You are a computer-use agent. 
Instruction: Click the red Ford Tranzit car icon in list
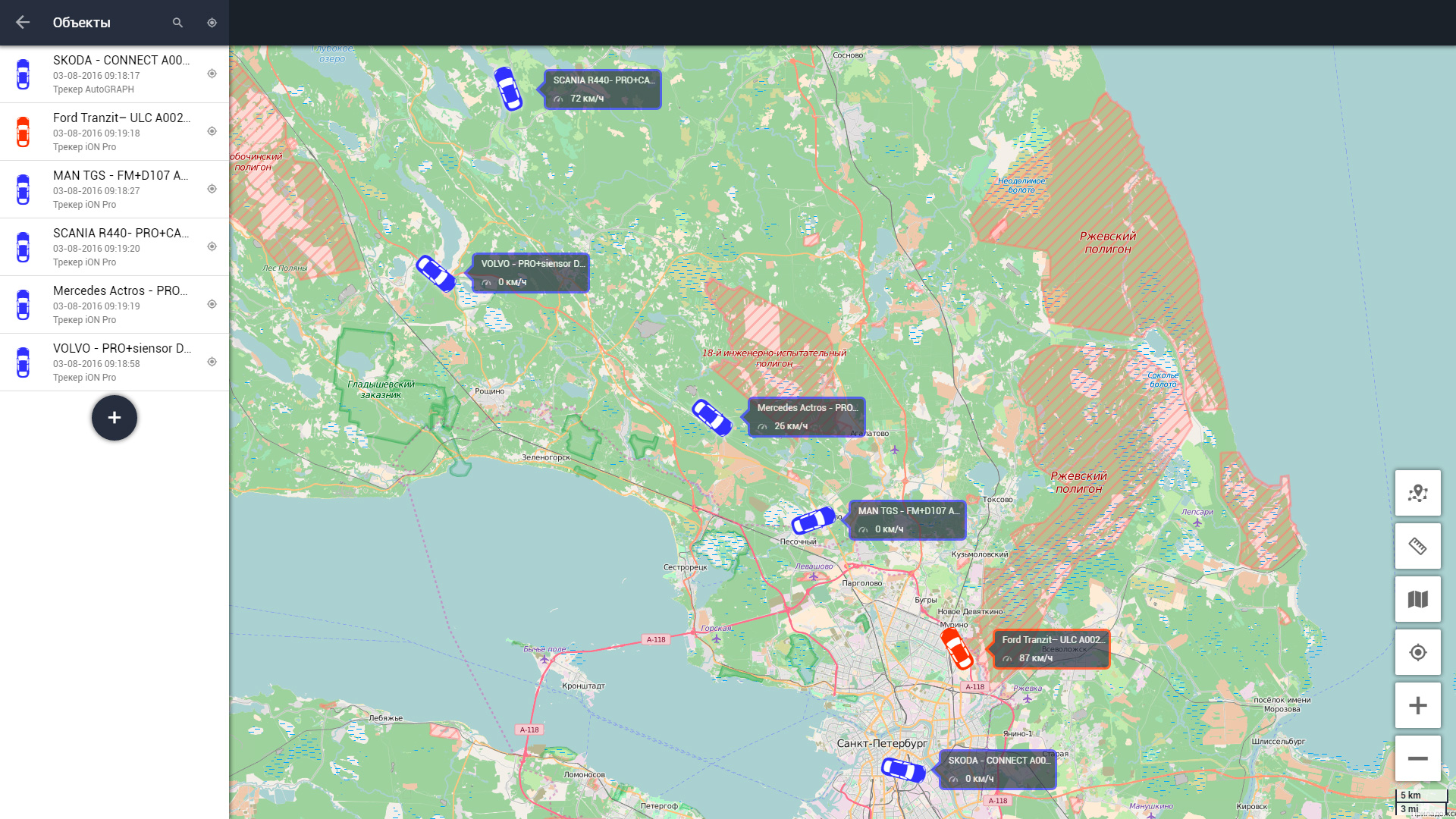[24, 132]
